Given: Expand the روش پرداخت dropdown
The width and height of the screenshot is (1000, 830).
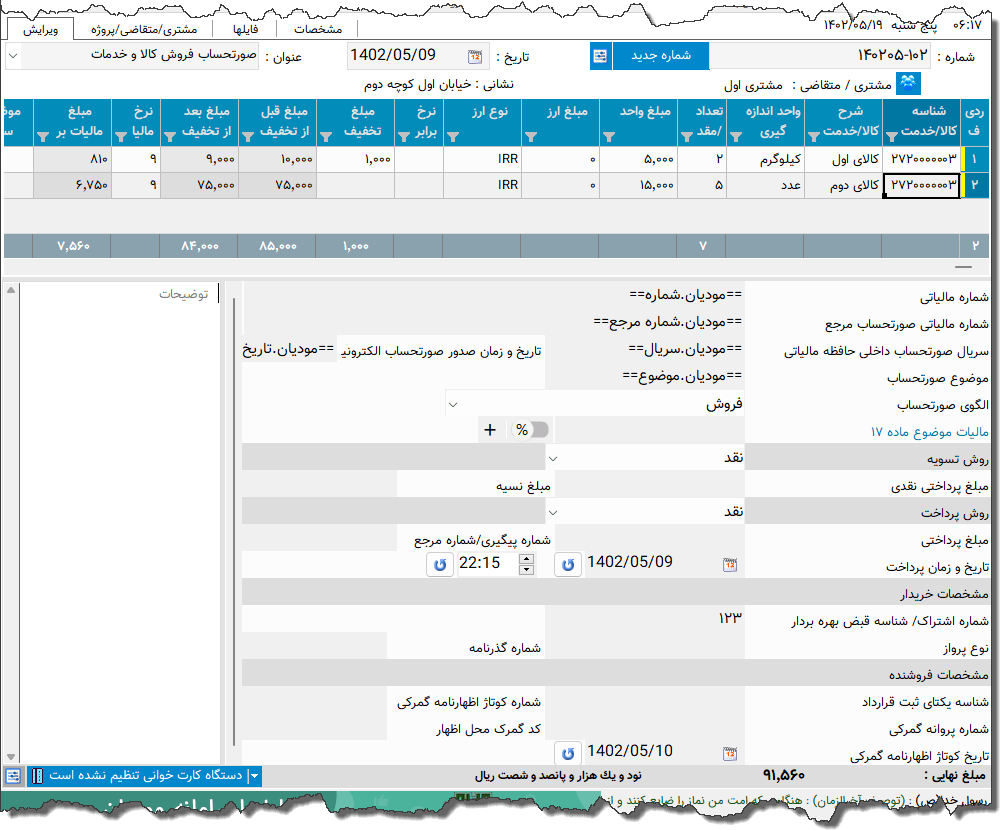Looking at the screenshot, I should click(551, 512).
